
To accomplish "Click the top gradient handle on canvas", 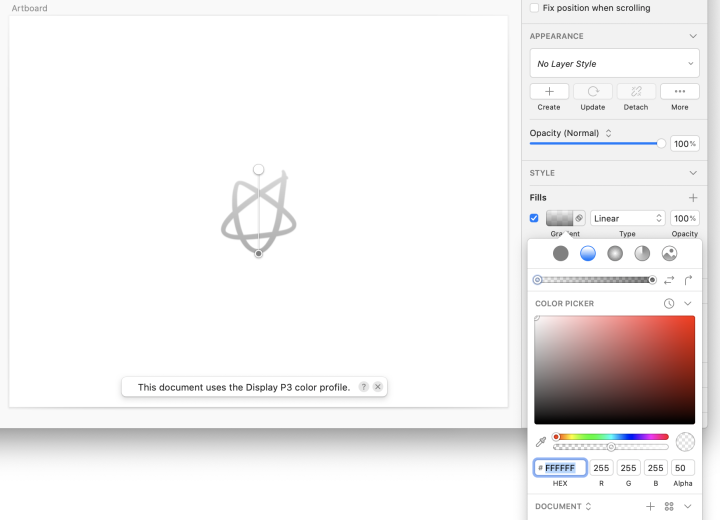I will (259, 170).
